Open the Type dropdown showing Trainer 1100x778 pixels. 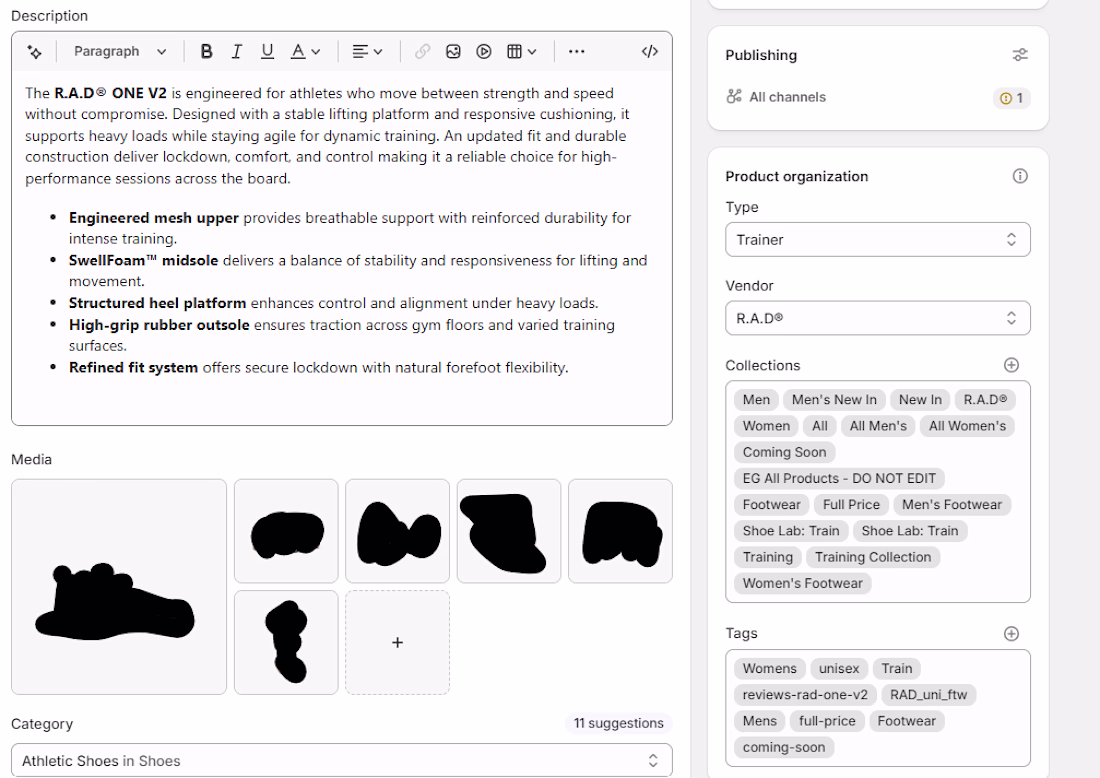[x=878, y=240]
